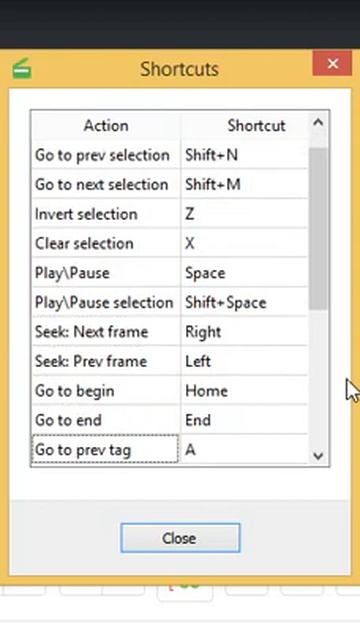Close the Shortcuts dialog with the red X
The height and width of the screenshot is (640, 360).
[x=332, y=64]
